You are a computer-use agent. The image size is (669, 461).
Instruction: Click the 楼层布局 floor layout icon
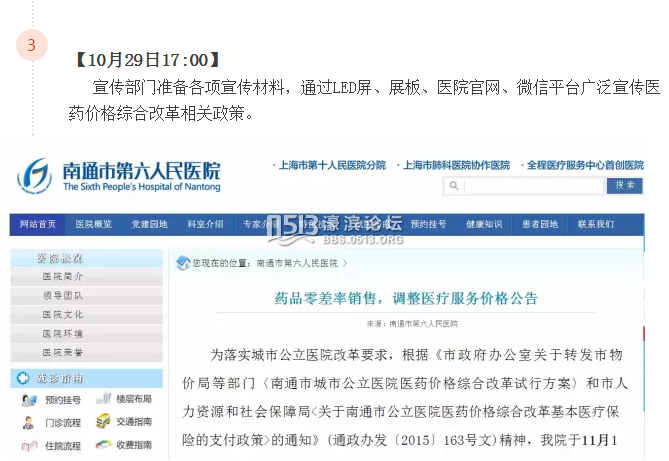[103, 400]
